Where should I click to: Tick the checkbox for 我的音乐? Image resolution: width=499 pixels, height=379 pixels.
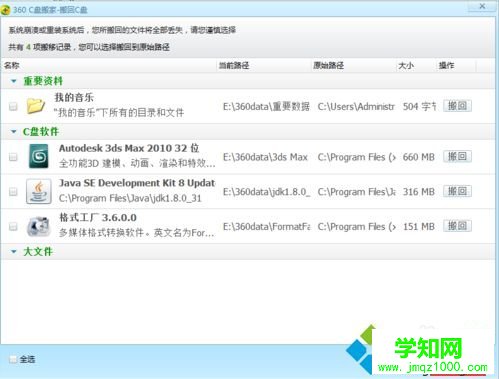point(13,107)
